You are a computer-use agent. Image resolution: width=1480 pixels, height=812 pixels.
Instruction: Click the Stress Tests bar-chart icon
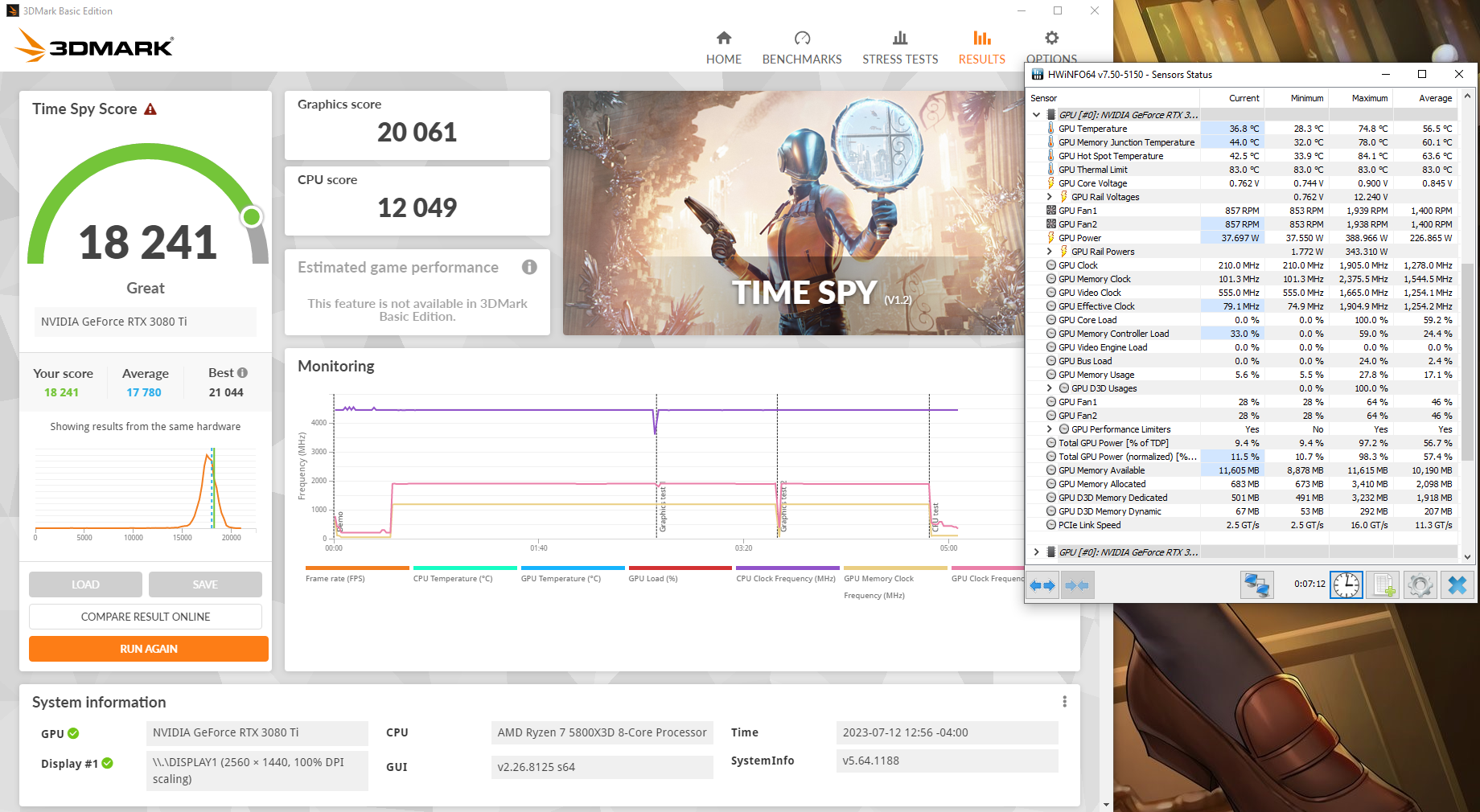(x=900, y=38)
